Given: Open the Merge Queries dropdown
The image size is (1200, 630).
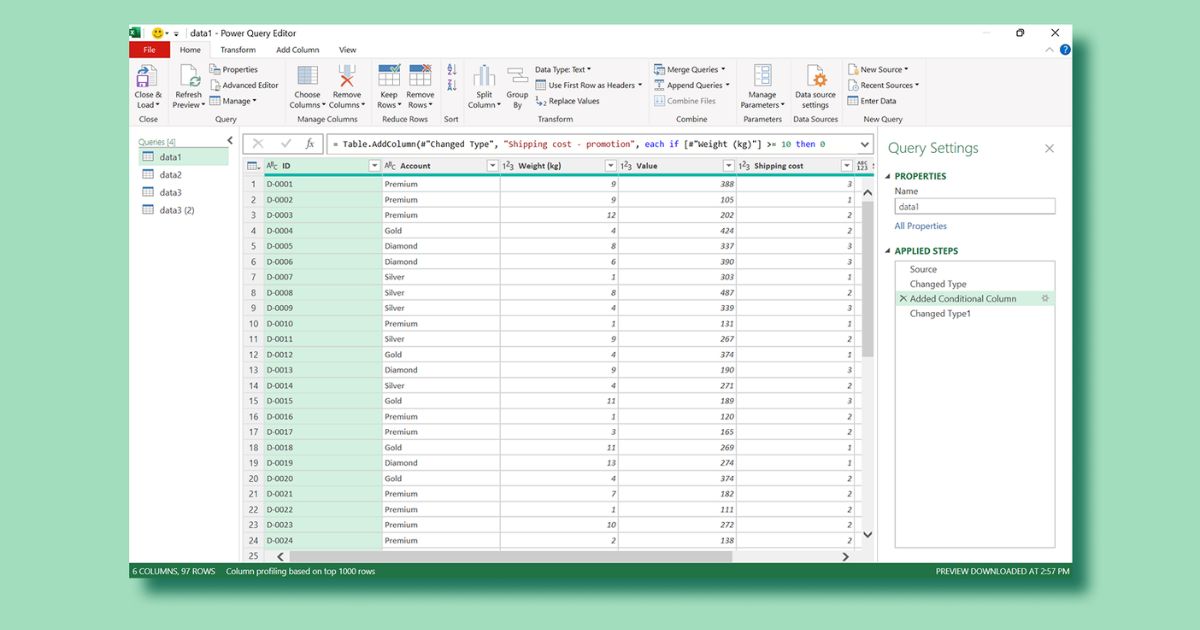Looking at the screenshot, I should tap(690, 70).
